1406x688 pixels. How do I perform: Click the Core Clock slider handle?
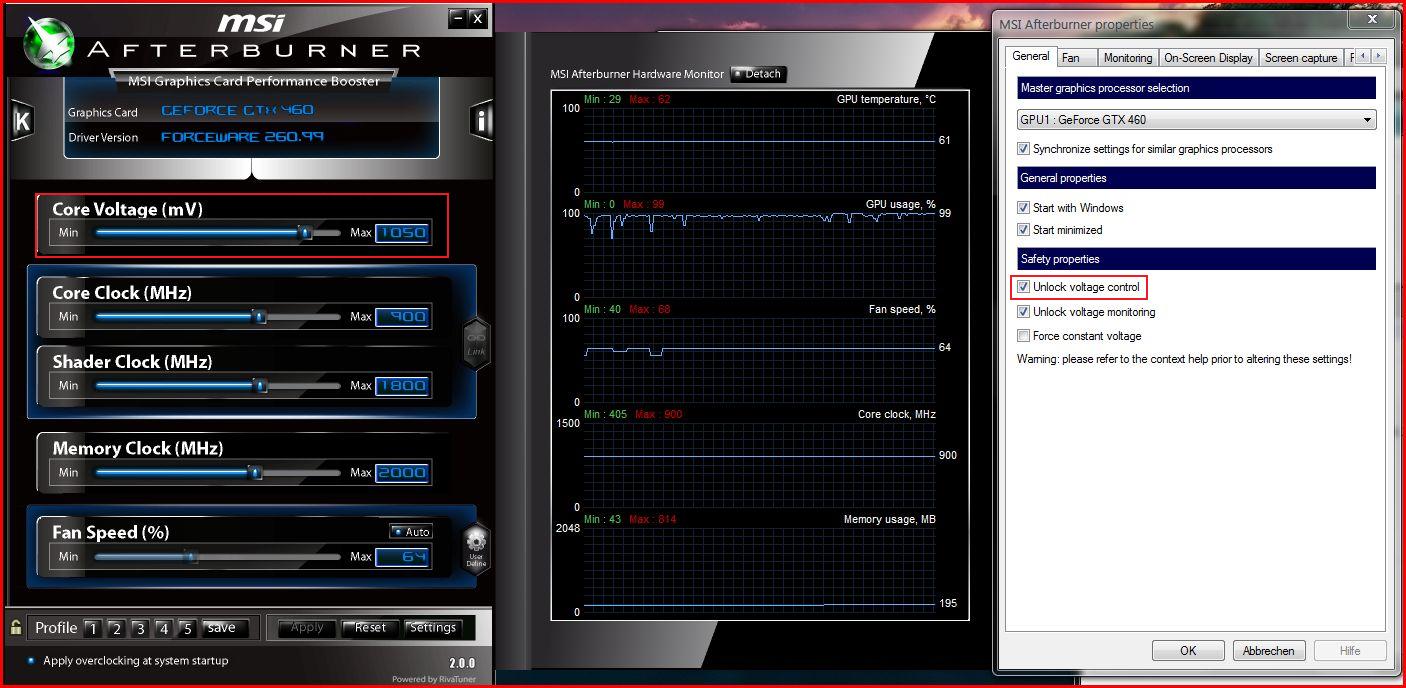[x=259, y=316]
